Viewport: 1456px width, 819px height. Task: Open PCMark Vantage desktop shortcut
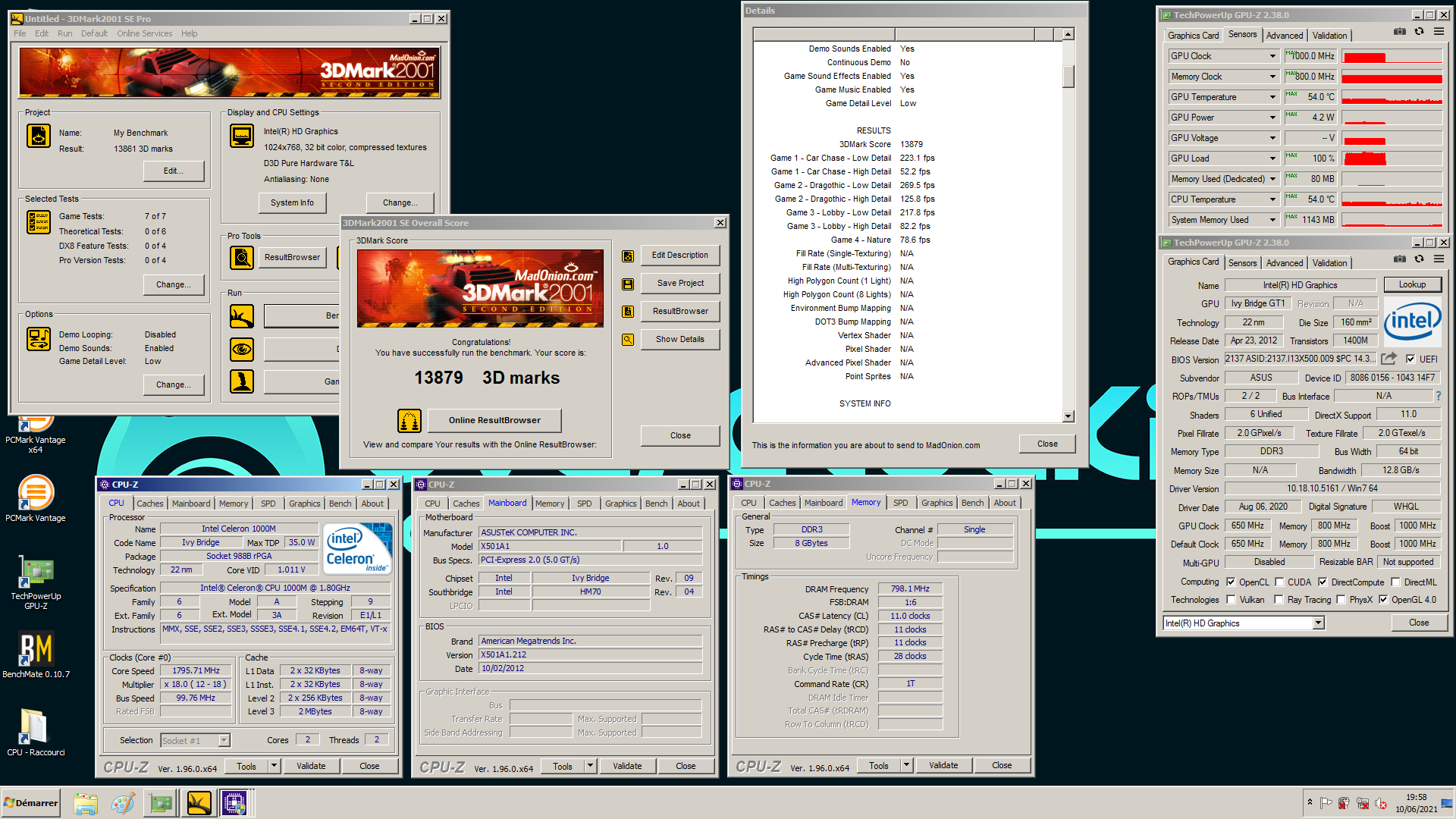click(x=36, y=498)
